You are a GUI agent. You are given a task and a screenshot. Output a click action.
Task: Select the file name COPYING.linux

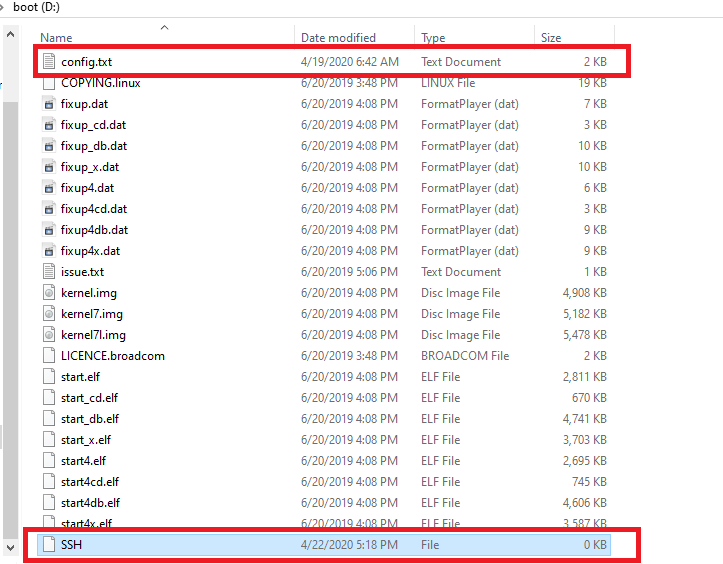pyautogui.click(x=101, y=83)
